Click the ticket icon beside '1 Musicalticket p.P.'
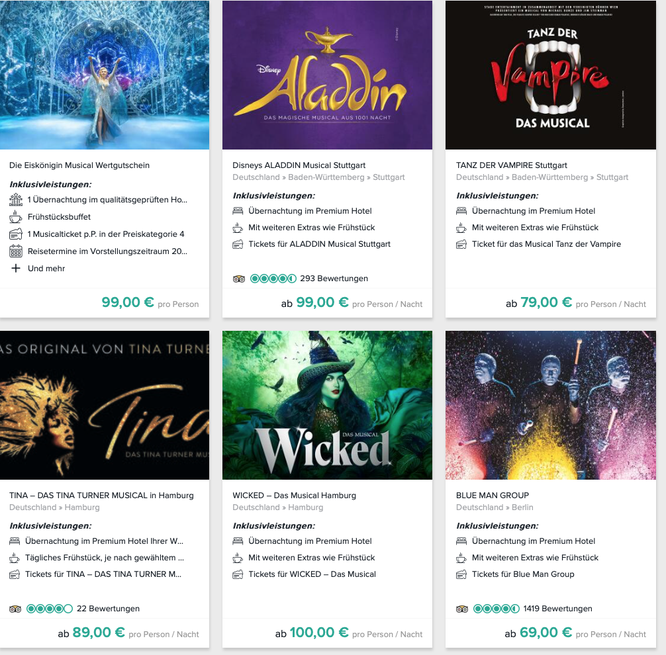The width and height of the screenshot is (666, 655). (x=16, y=234)
